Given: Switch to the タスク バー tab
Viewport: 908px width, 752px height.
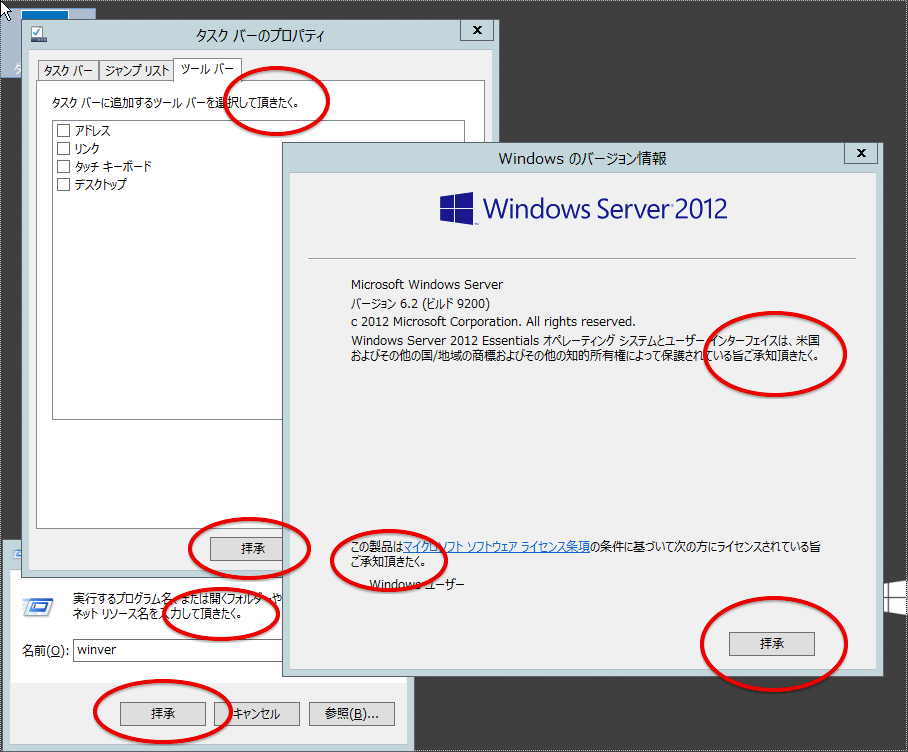Looking at the screenshot, I should point(68,71).
